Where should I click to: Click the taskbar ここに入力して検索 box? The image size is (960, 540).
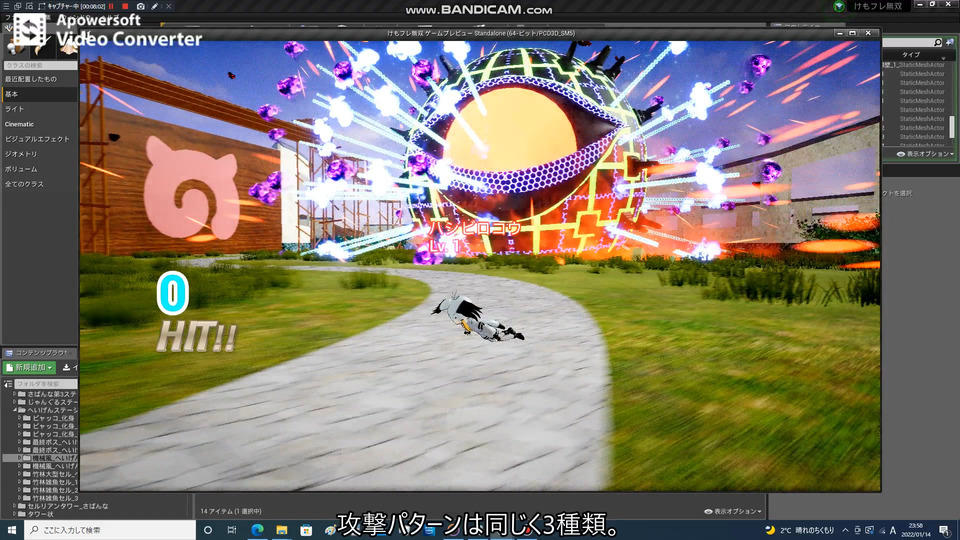click(110, 530)
